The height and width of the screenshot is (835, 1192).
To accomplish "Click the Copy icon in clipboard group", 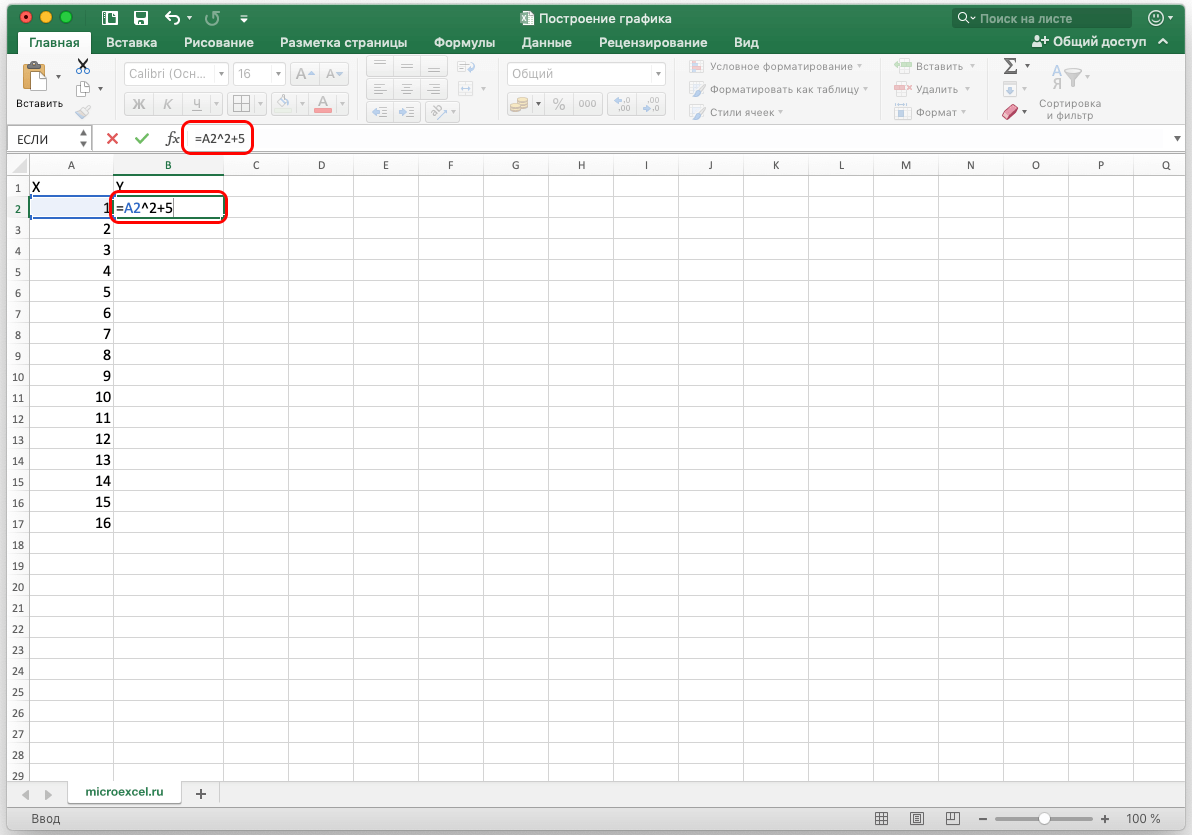I will 84,89.
